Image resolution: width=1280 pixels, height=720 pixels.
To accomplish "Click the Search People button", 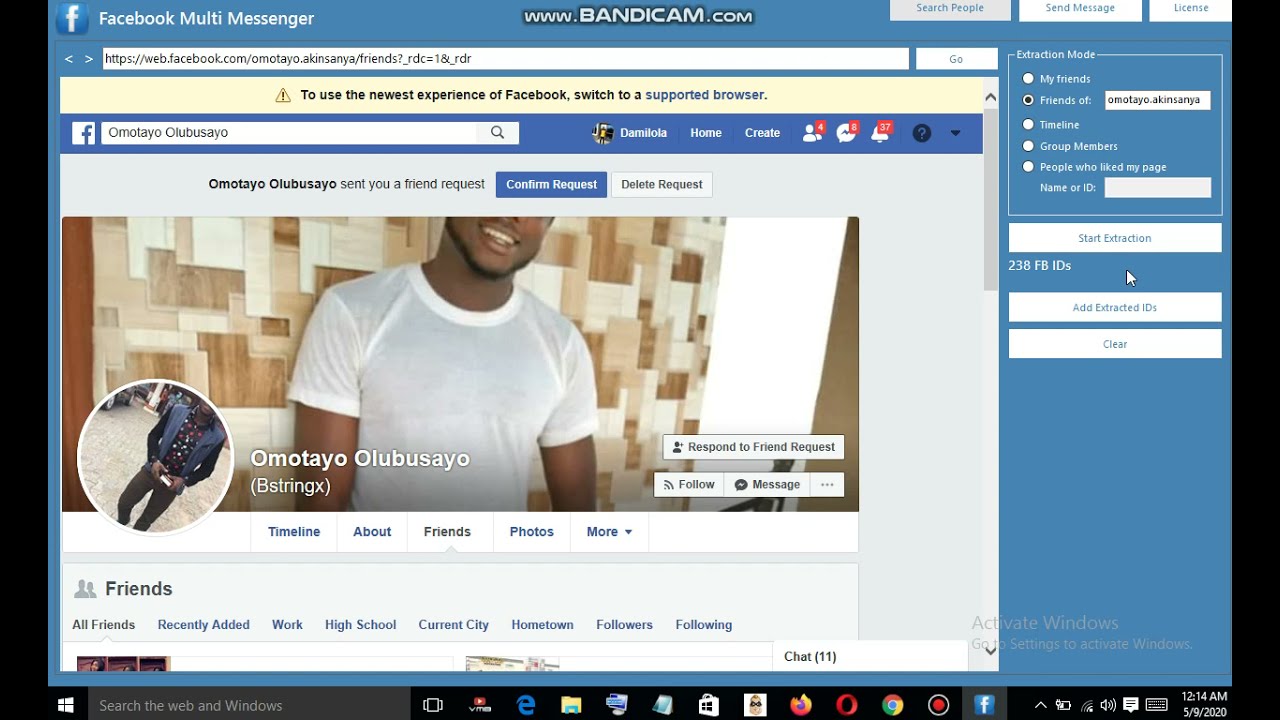I will [x=950, y=9].
